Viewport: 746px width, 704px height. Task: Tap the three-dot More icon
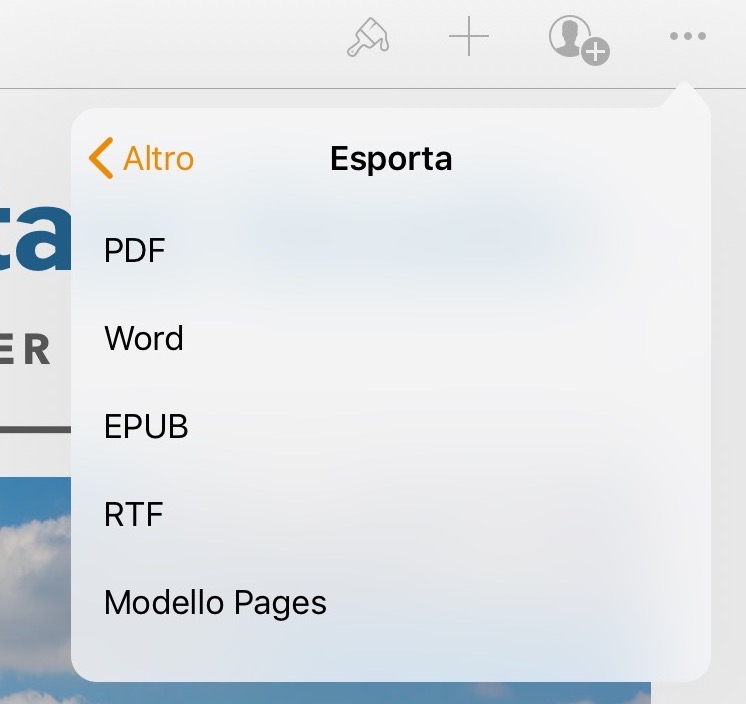(687, 36)
